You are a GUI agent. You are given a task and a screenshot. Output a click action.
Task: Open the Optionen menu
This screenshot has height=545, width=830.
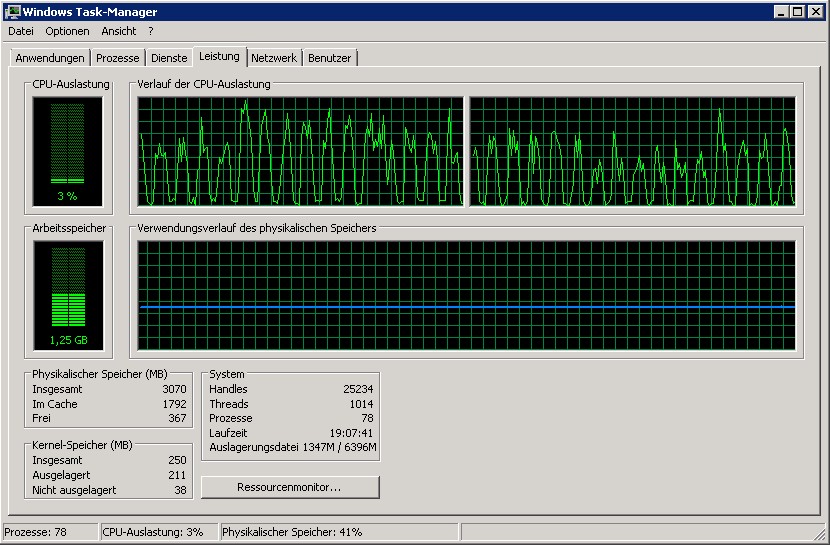point(67,31)
